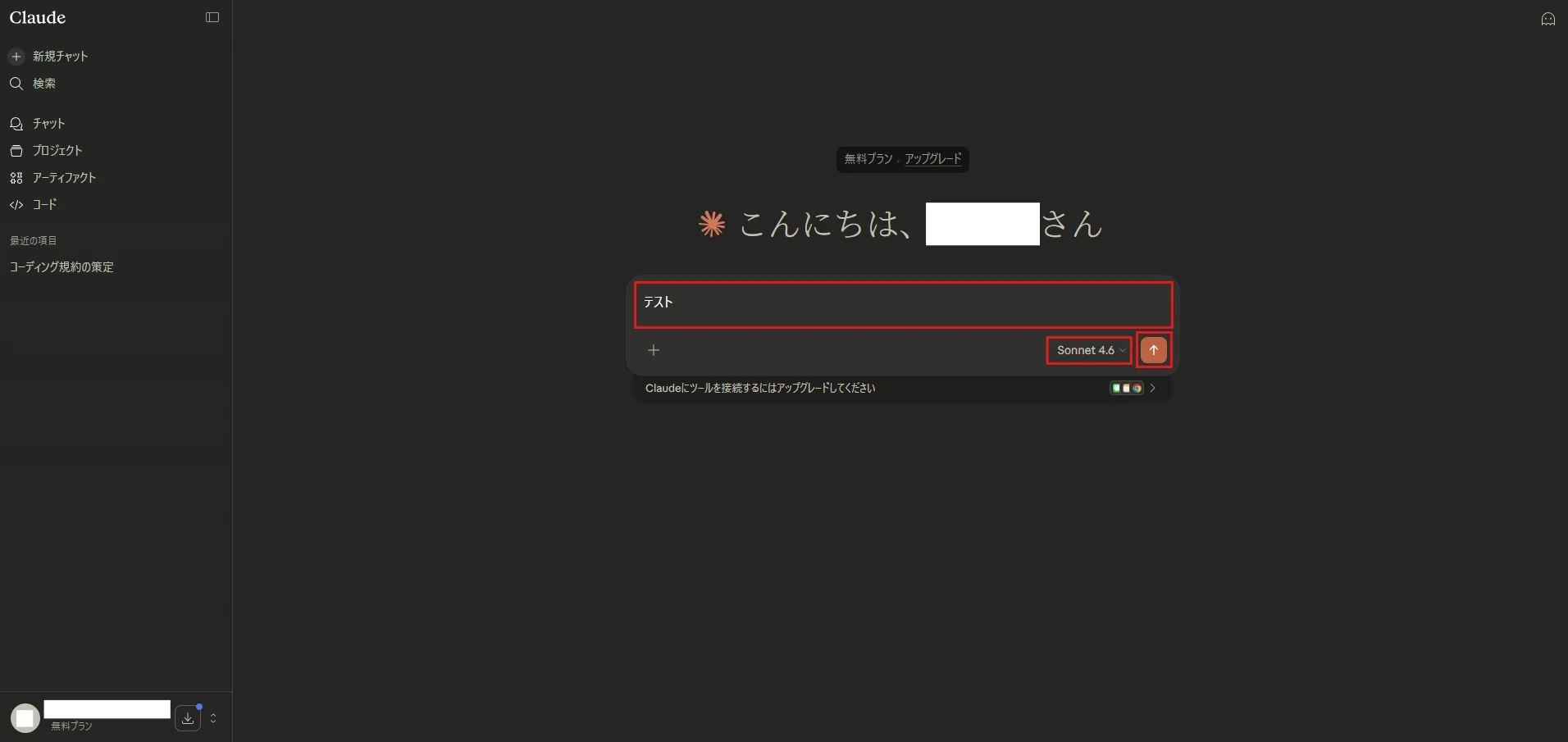
Task: Expand the tools banner chevron arrow
Action: point(1153,389)
